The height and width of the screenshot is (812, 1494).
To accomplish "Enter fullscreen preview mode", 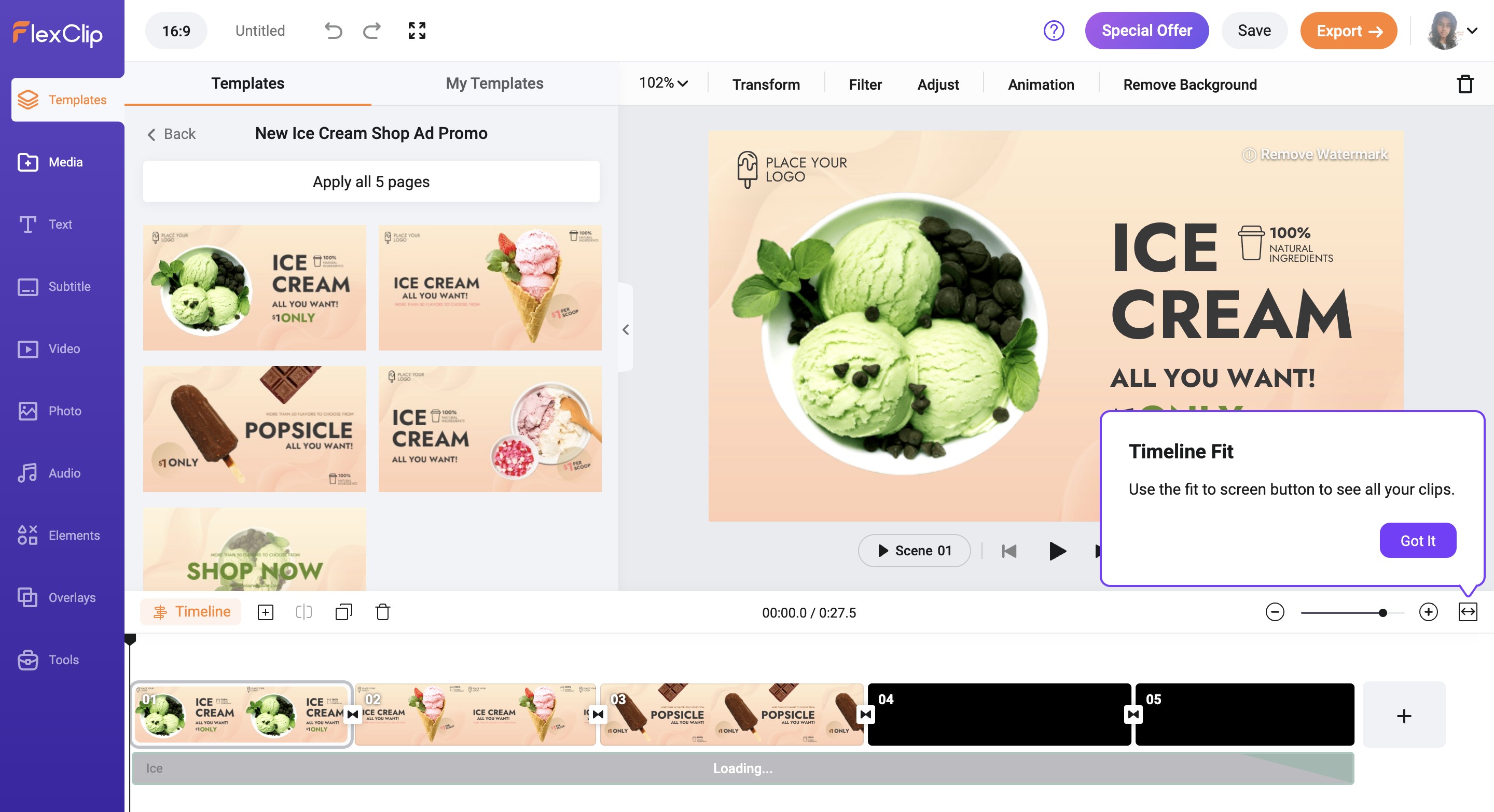I will point(417,31).
